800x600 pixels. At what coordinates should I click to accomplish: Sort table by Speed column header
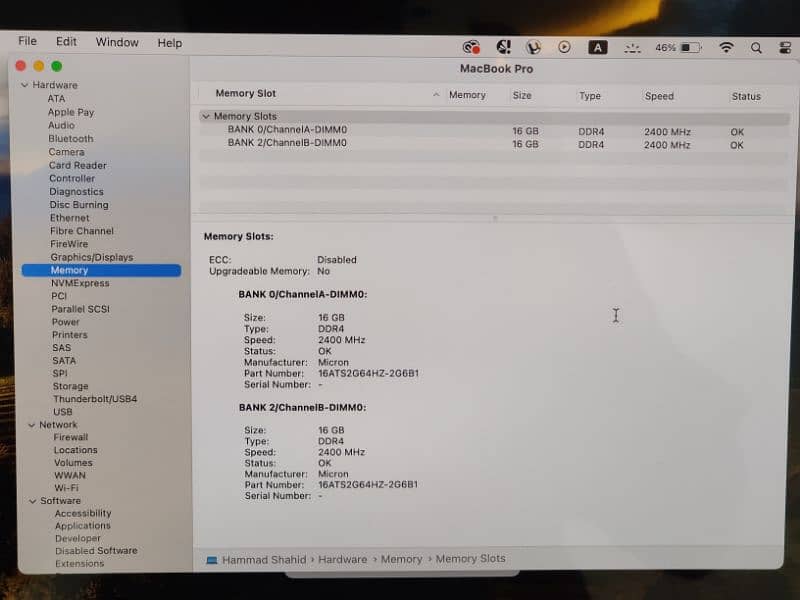(659, 96)
